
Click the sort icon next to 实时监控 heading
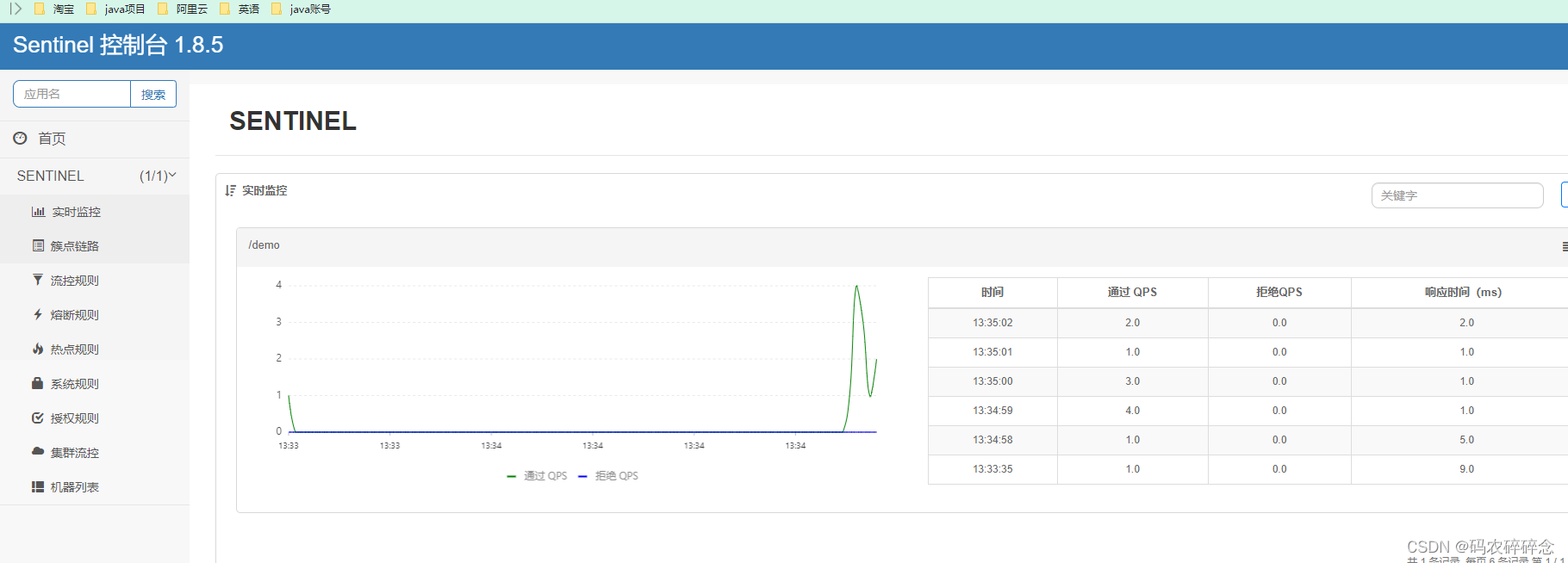(230, 190)
